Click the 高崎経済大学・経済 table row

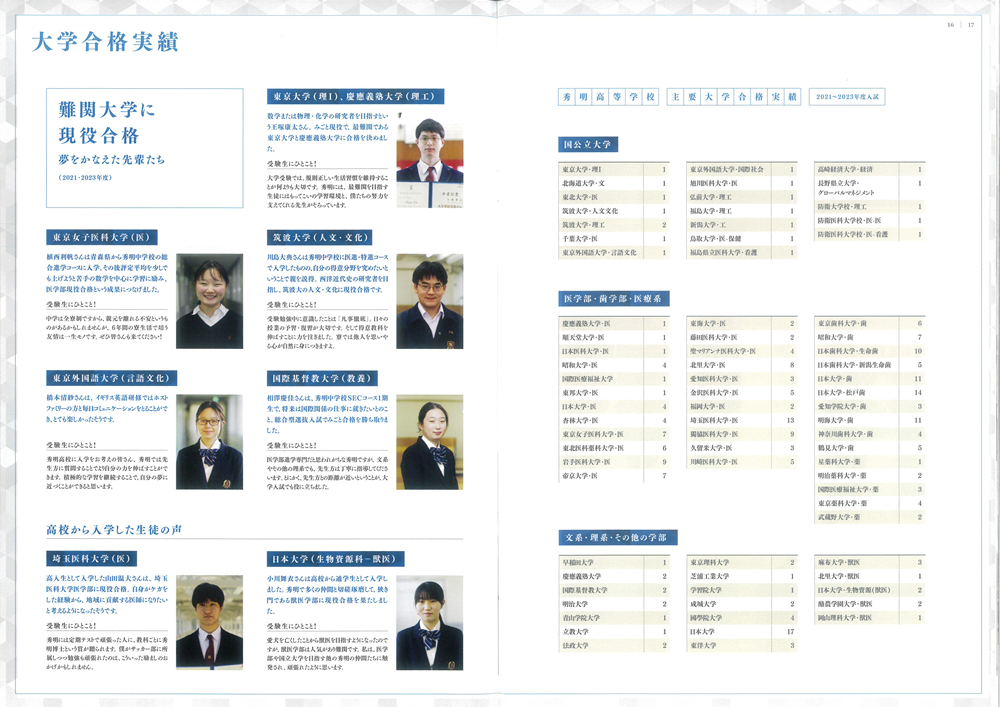click(870, 170)
